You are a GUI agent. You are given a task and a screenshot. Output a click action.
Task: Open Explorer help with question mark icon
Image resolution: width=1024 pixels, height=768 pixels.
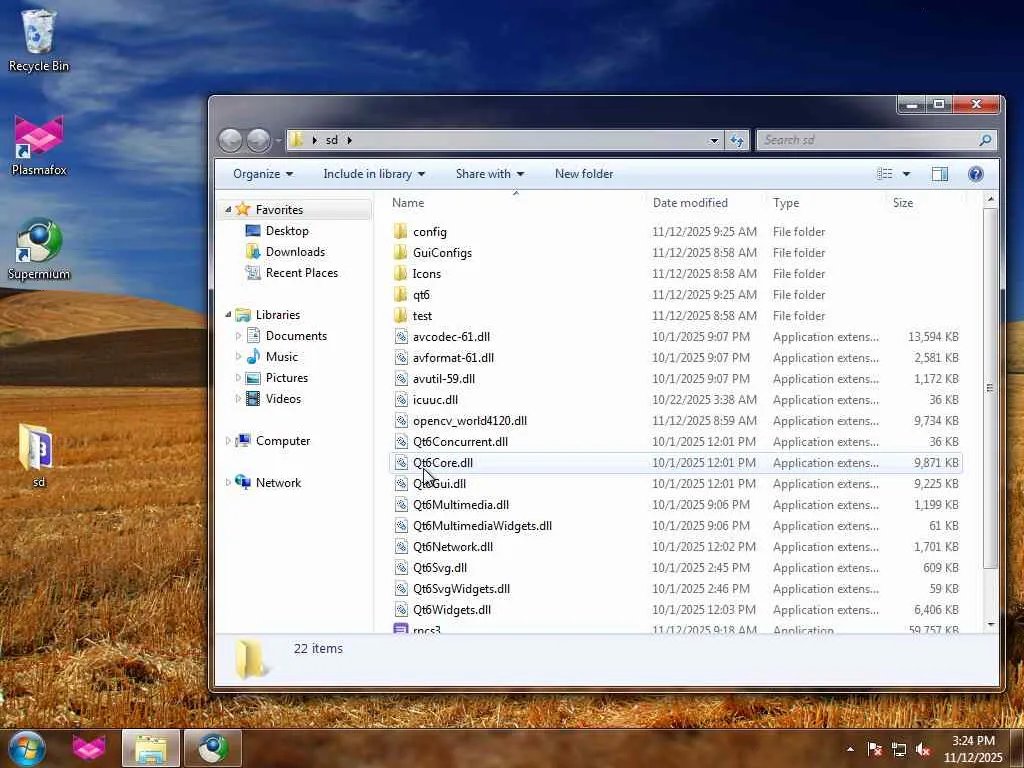(976, 174)
